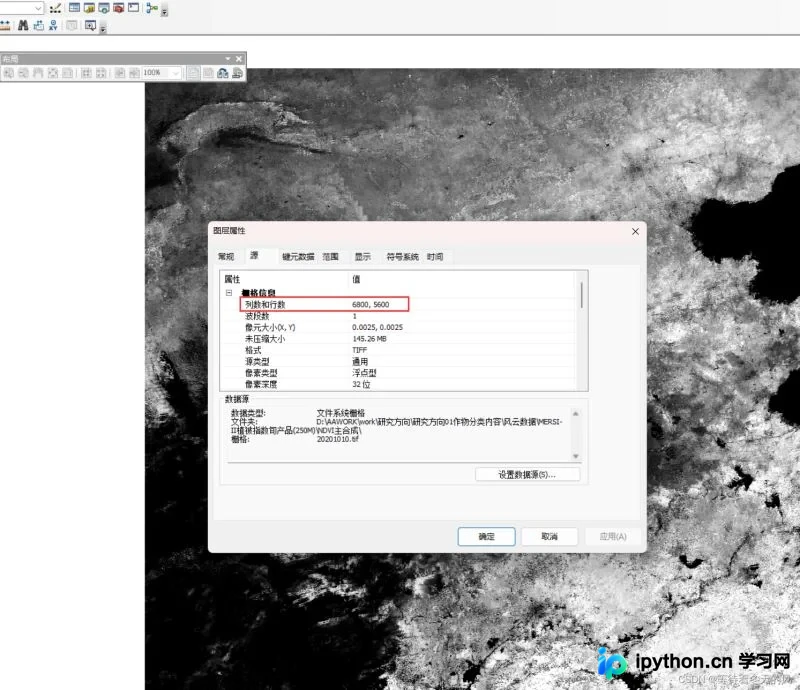The image size is (800, 690).
Task: Open the 显示 tab
Action: pyautogui.click(x=363, y=257)
